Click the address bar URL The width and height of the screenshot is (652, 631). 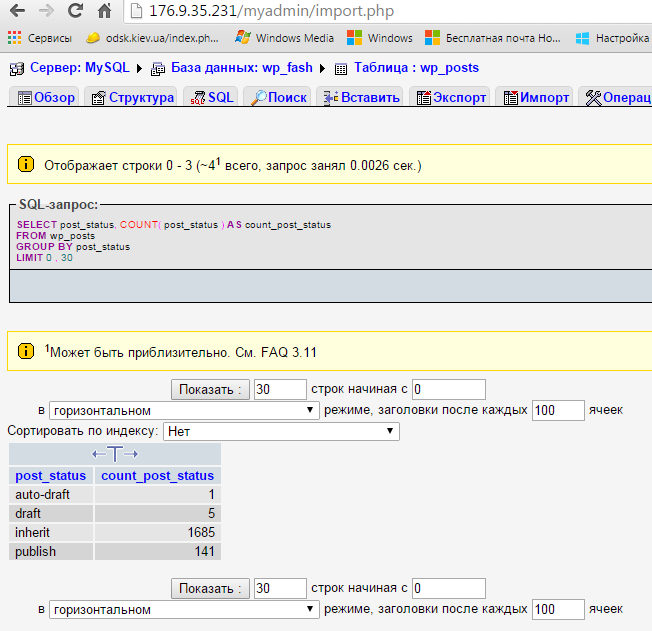271,11
